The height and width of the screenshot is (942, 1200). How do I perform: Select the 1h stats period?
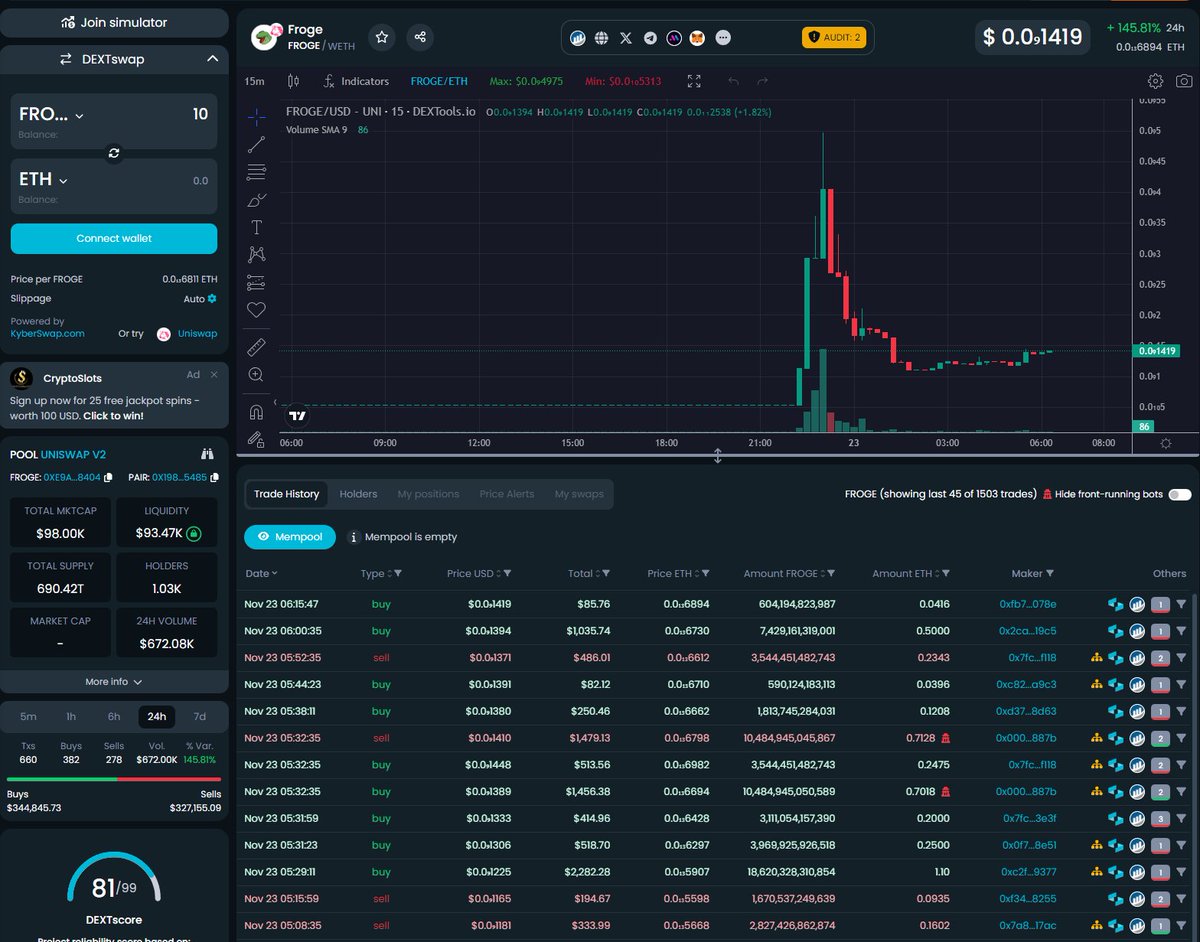coord(71,717)
